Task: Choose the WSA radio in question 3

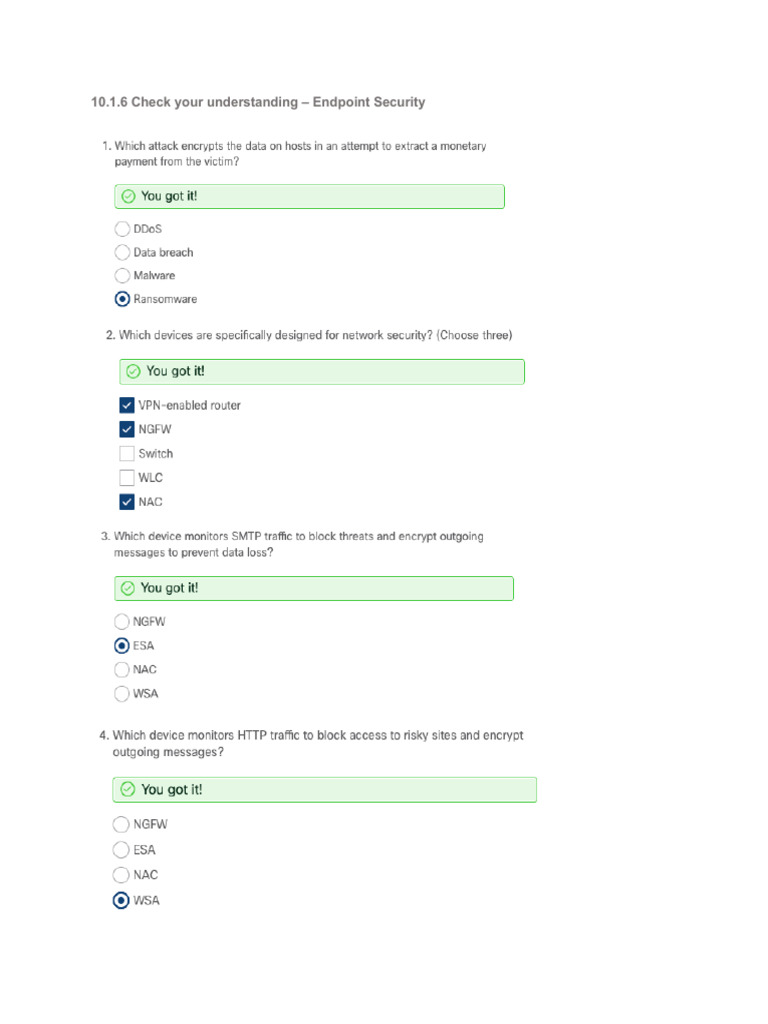Action: 122,693
